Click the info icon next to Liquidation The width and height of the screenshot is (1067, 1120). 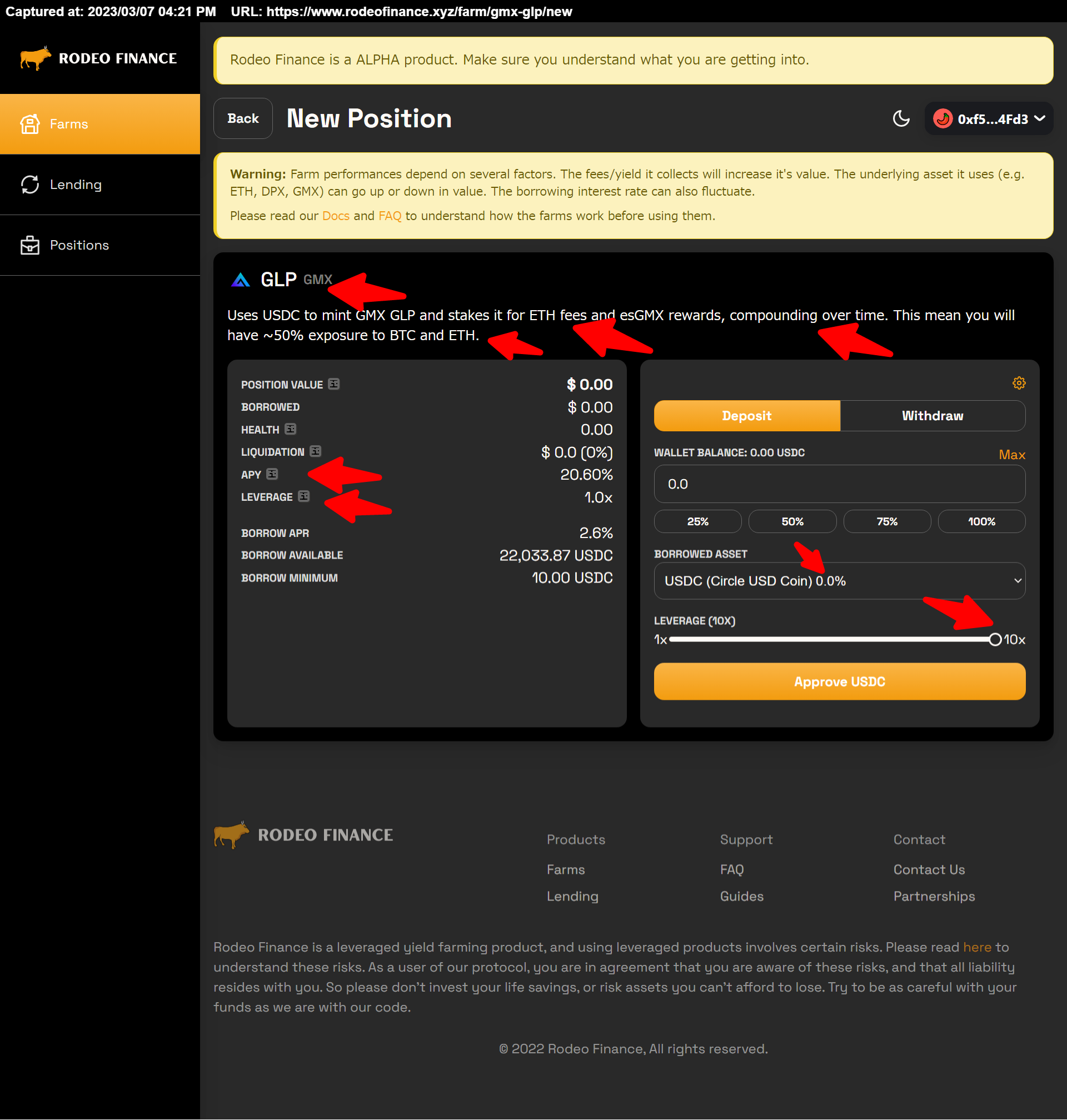pyautogui.click(x=315, y=451)
